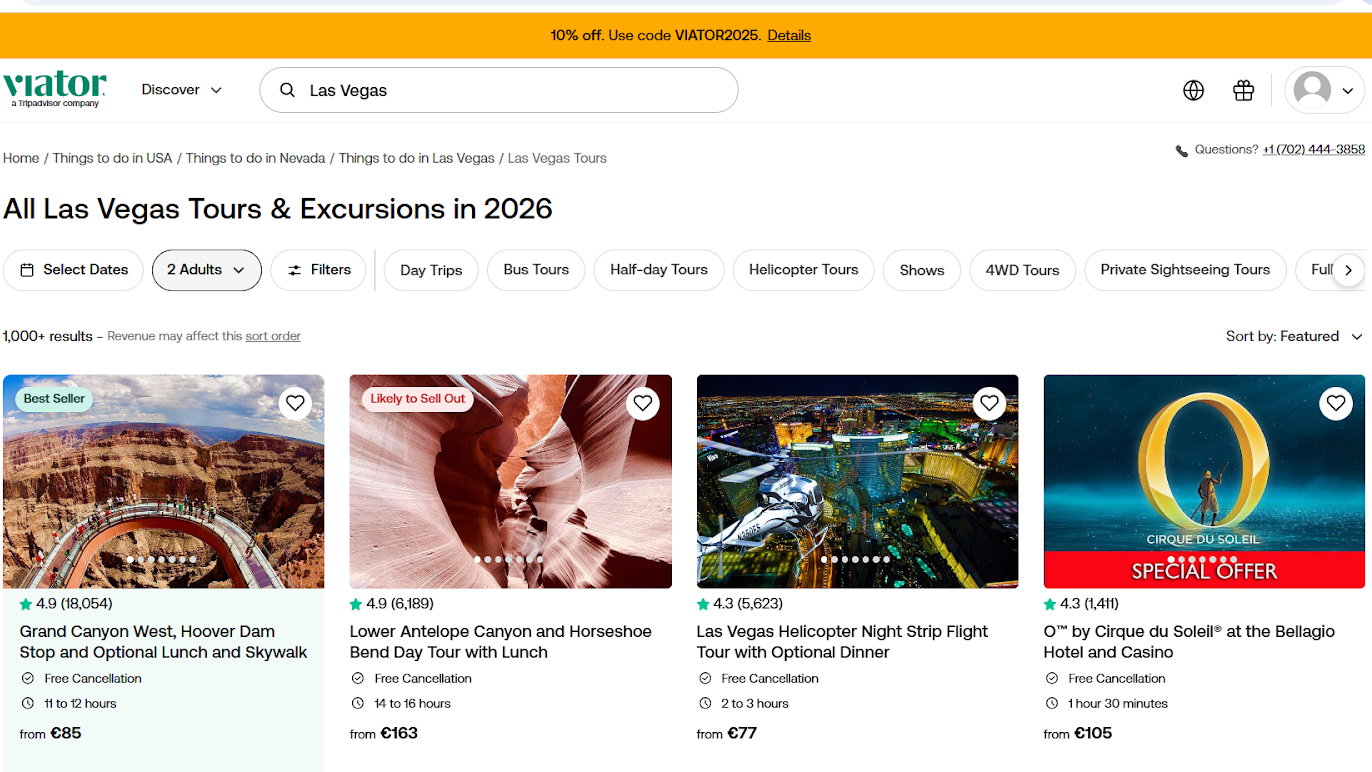Expand the Discover menu
Screen dimensions: 1372x772
182,90
